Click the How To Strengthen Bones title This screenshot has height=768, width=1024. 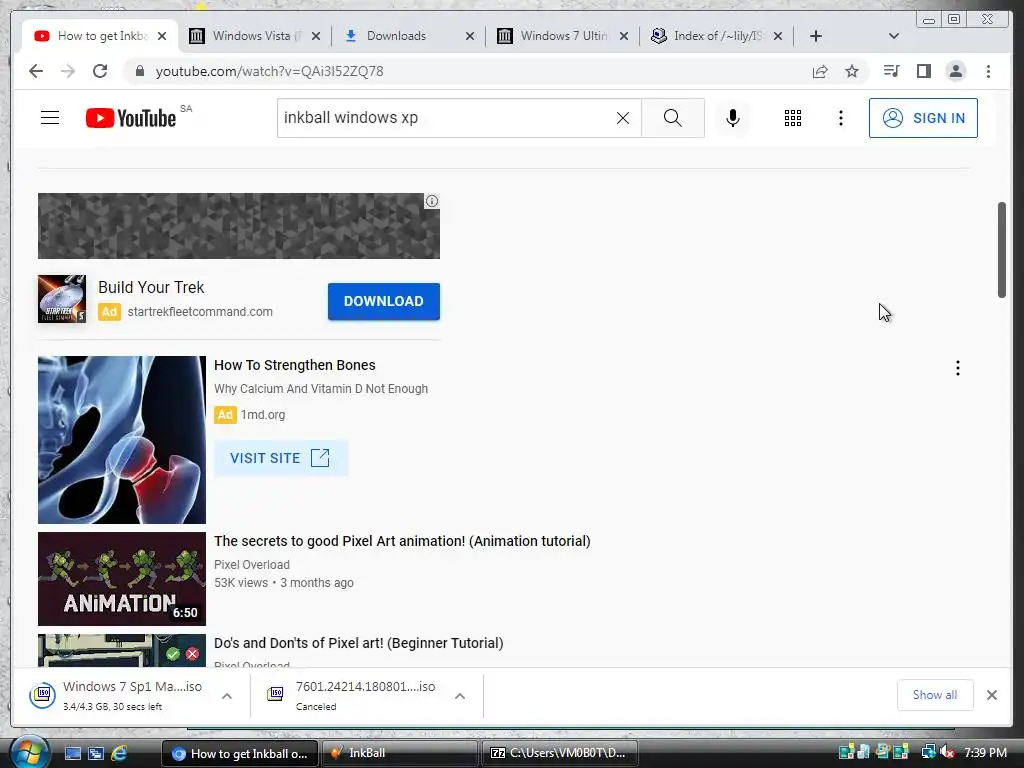[x=295, y=365]
